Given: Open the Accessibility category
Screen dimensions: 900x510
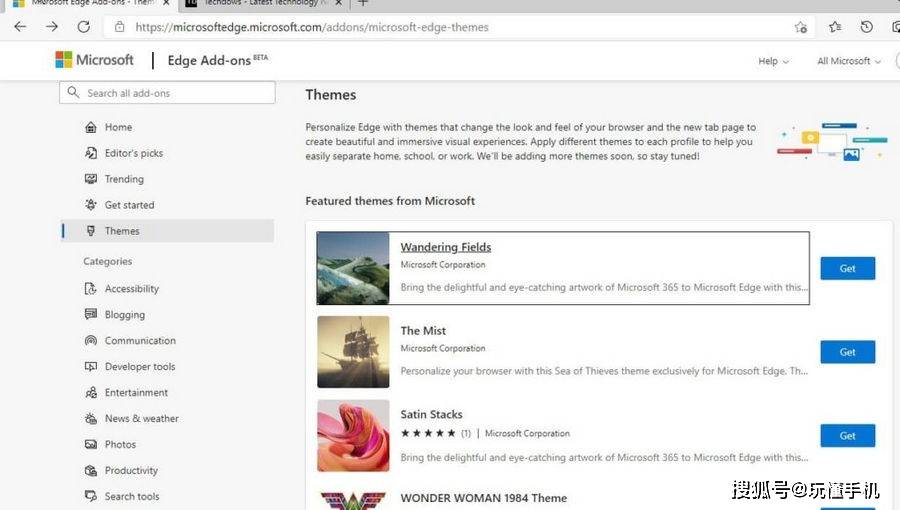Looking at the screenshot, I should point(131,289).
